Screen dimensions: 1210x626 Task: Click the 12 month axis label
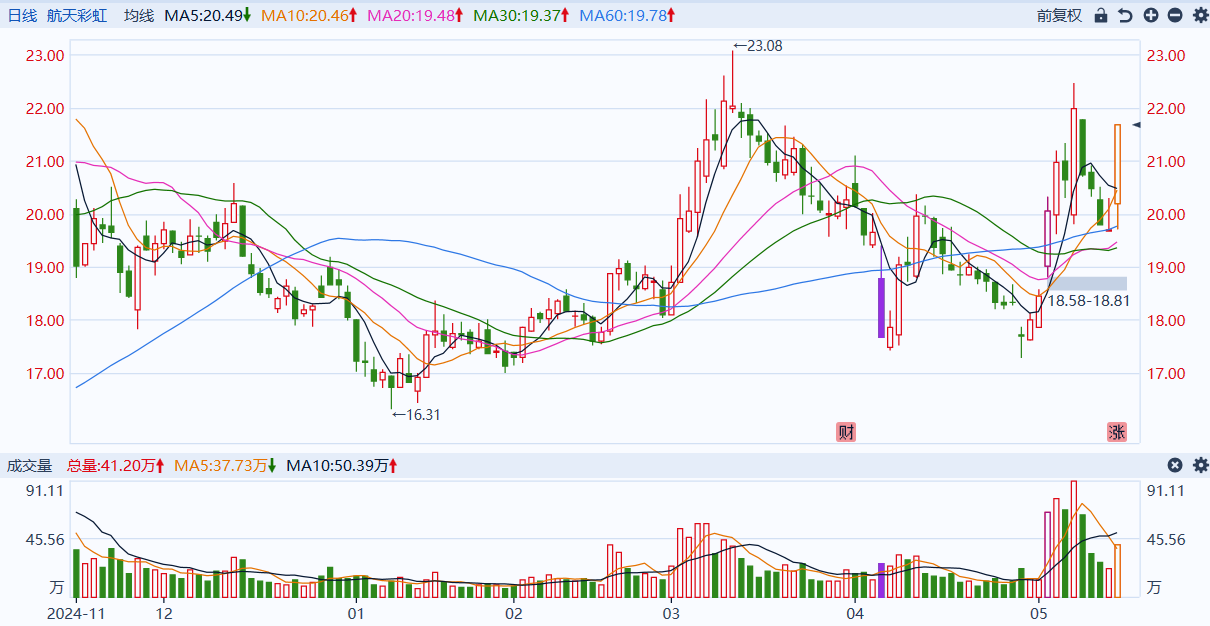coord(164,612)
